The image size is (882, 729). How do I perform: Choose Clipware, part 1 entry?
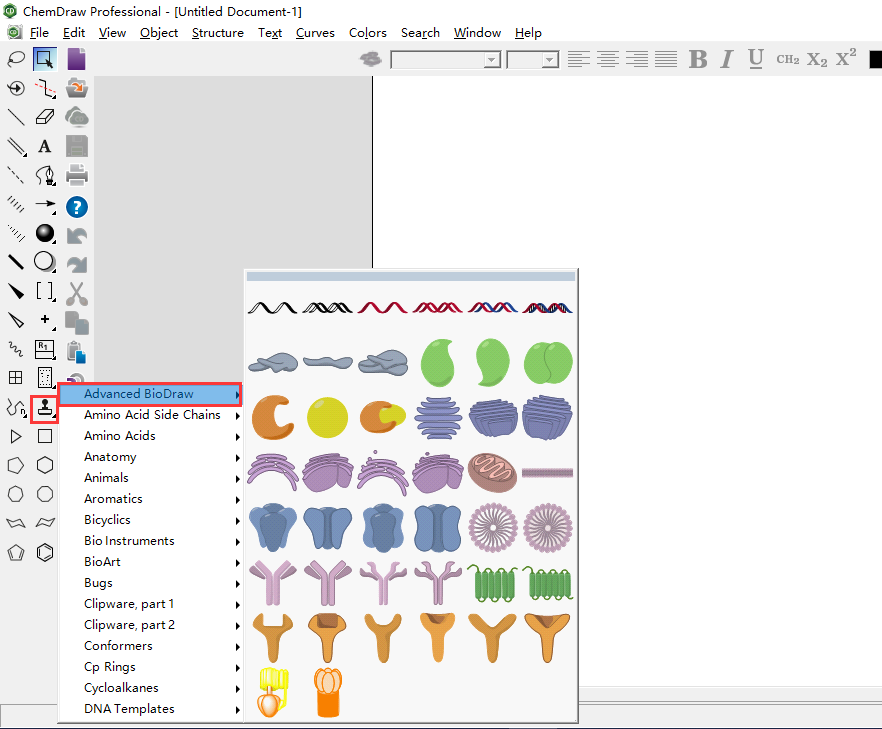coord(151,604)
